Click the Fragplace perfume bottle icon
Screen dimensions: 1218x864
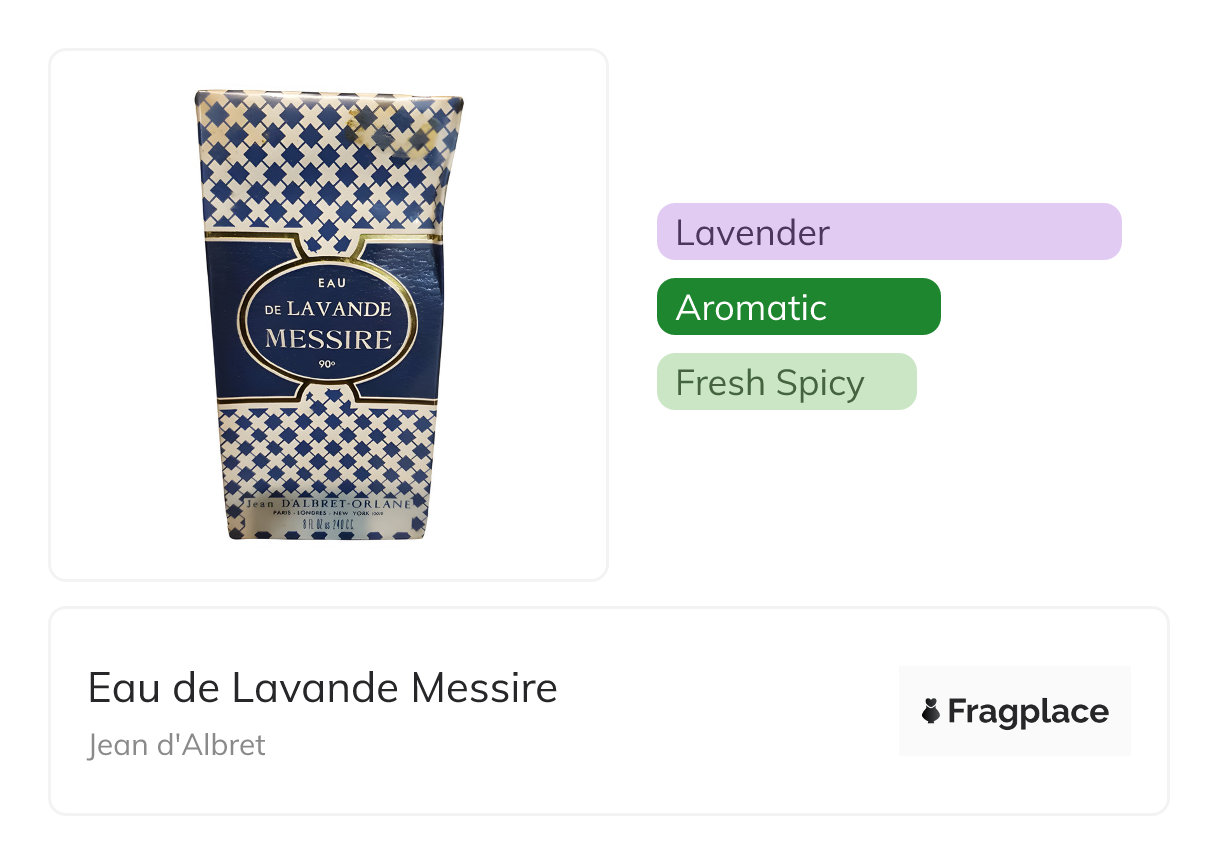click(931, 711)
